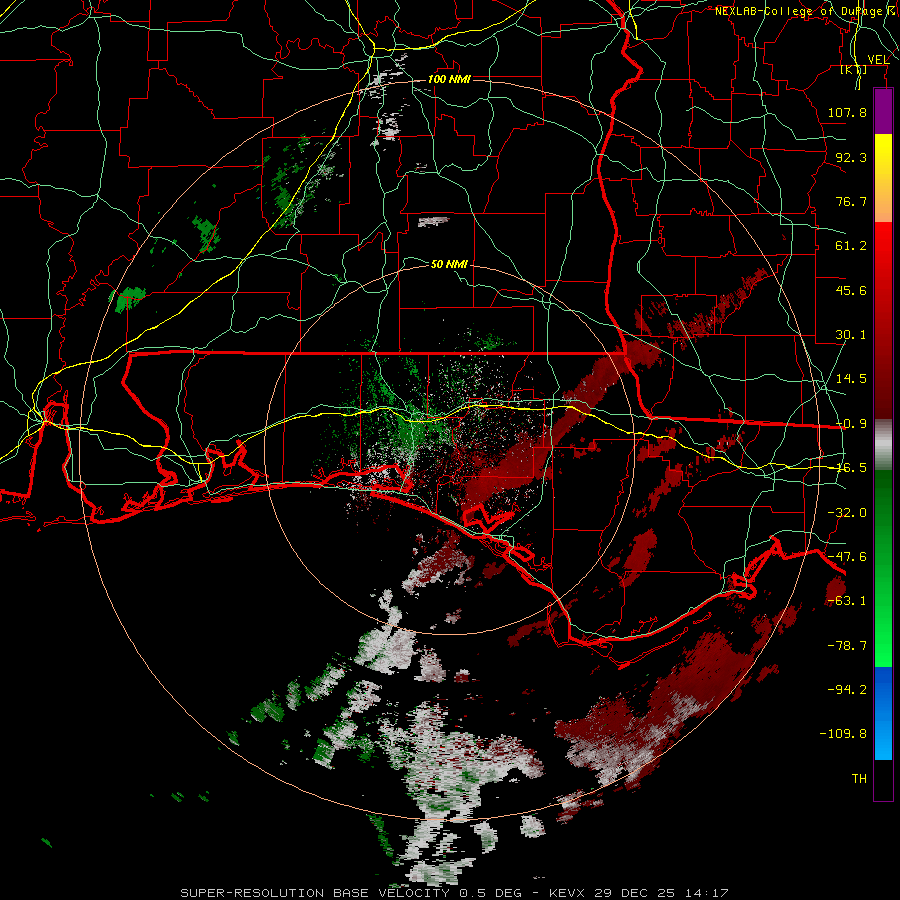Click the "100 NMI" range ring label
The height and width of the screenshot is (900, 900).
pos(449,79)
